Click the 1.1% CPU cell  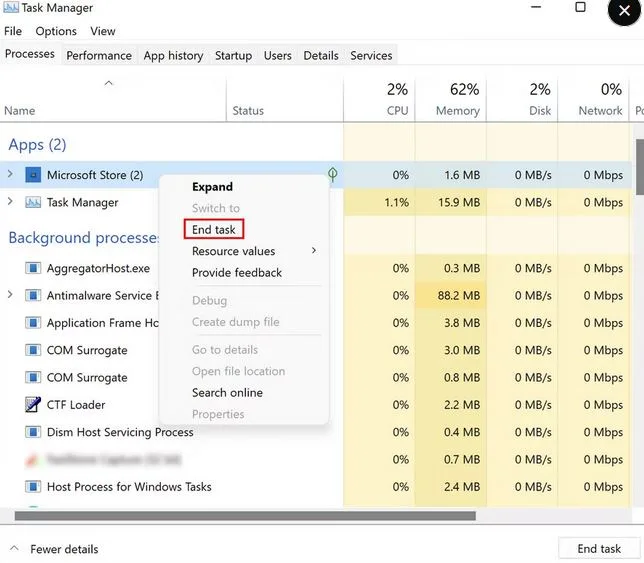380,202
